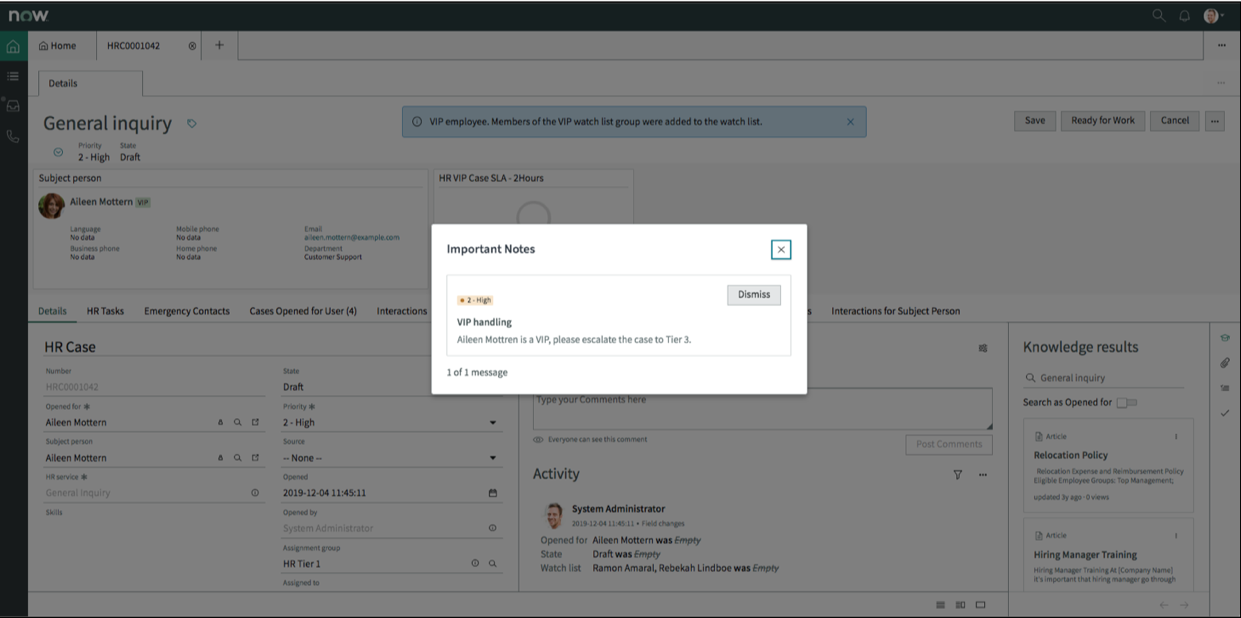Open the phone icon in sidebar

[x=13, y=137]
